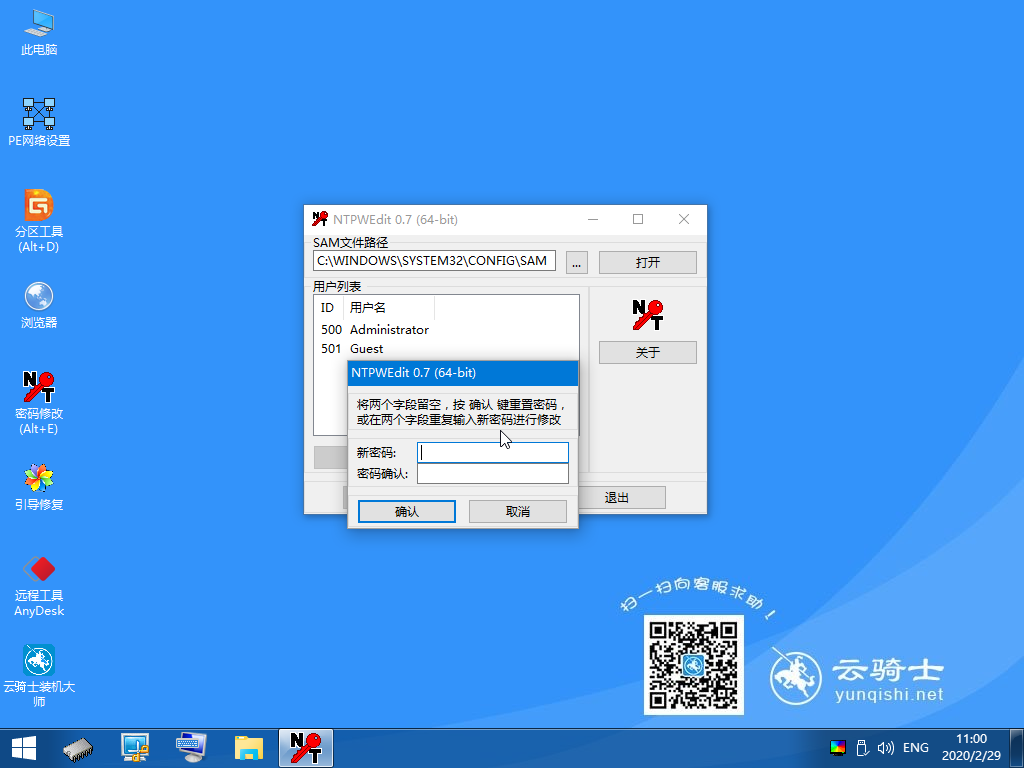Click the browse "..." button
The image size is (1024, 768).
[577, 263]
